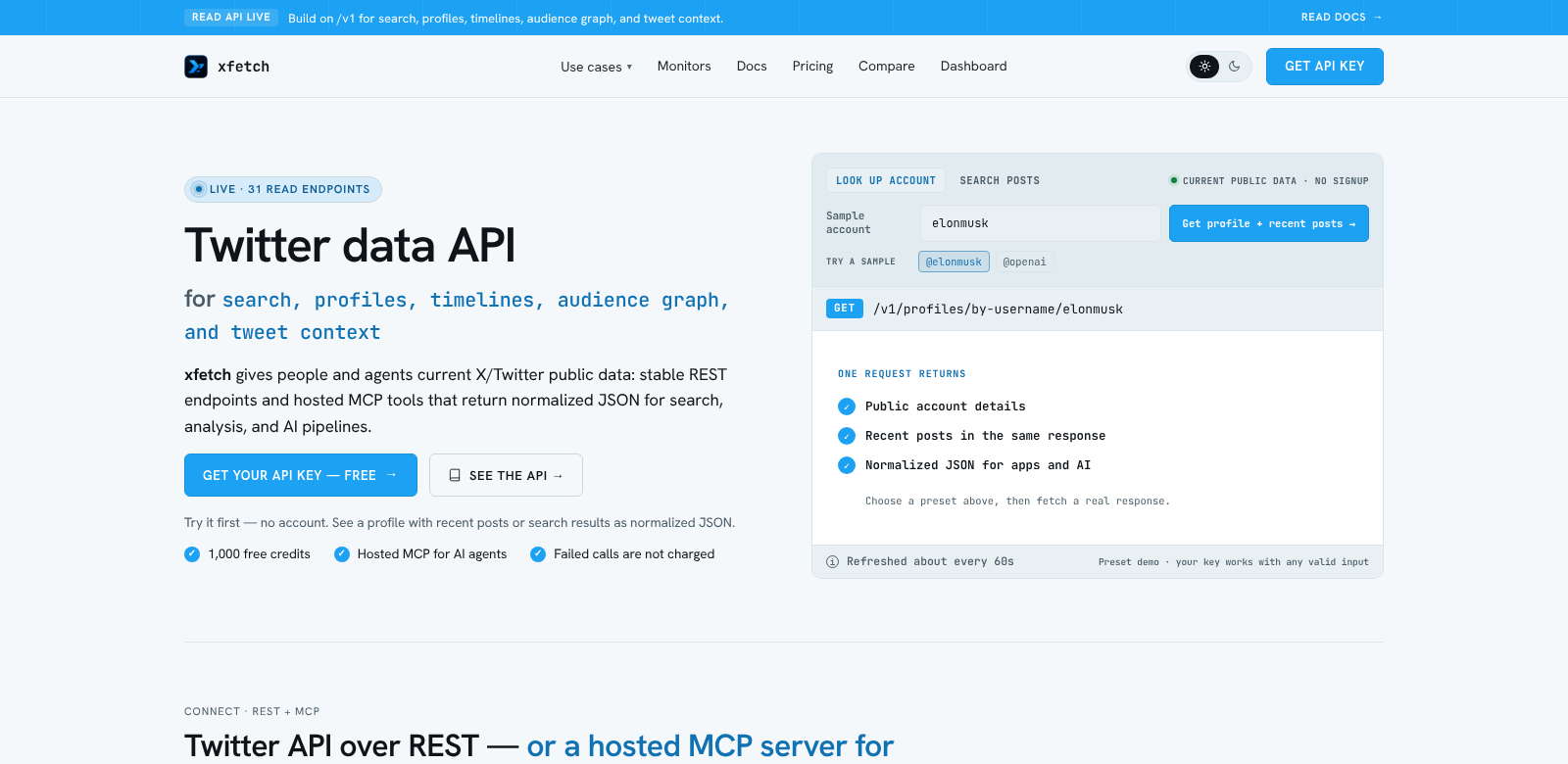The width and height of the screenshot is (1568, 764).
Task: Click the GET method badge
Action: (x=845, y=309)
